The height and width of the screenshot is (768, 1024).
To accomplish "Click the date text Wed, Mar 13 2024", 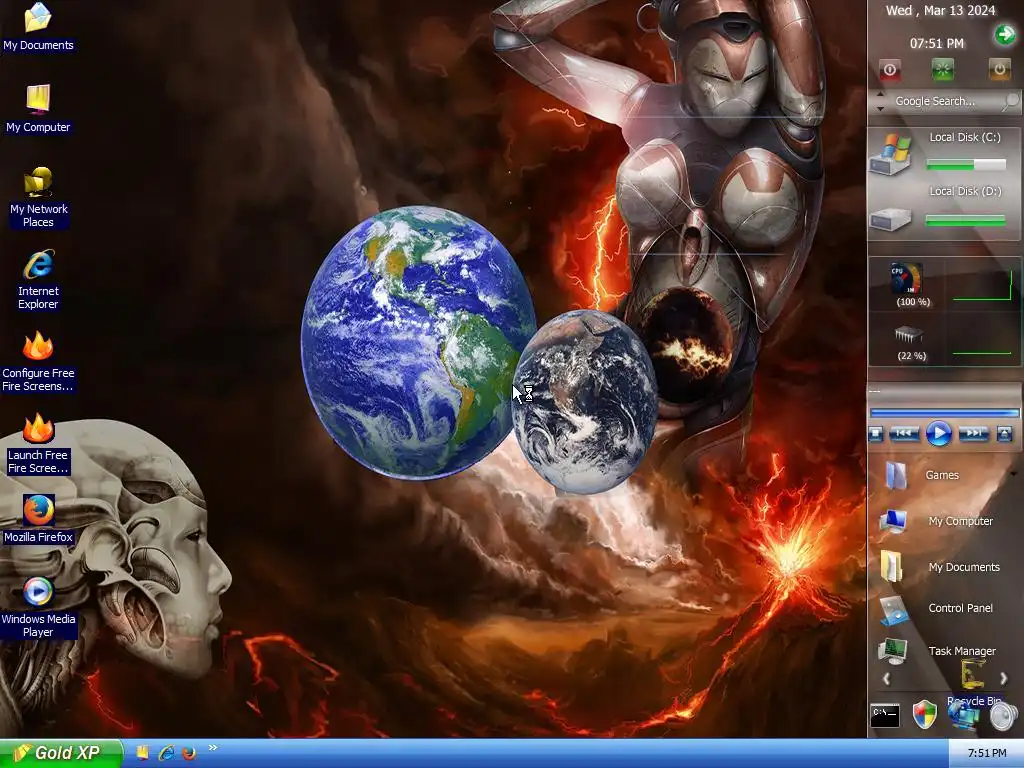I will 940,10.
